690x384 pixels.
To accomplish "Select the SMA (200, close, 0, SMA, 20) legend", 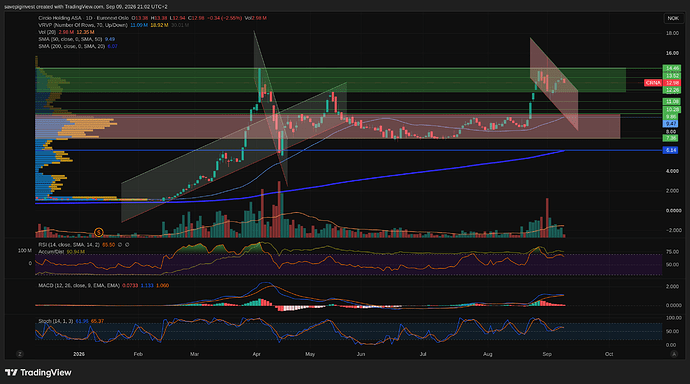I will click(71, 46).
